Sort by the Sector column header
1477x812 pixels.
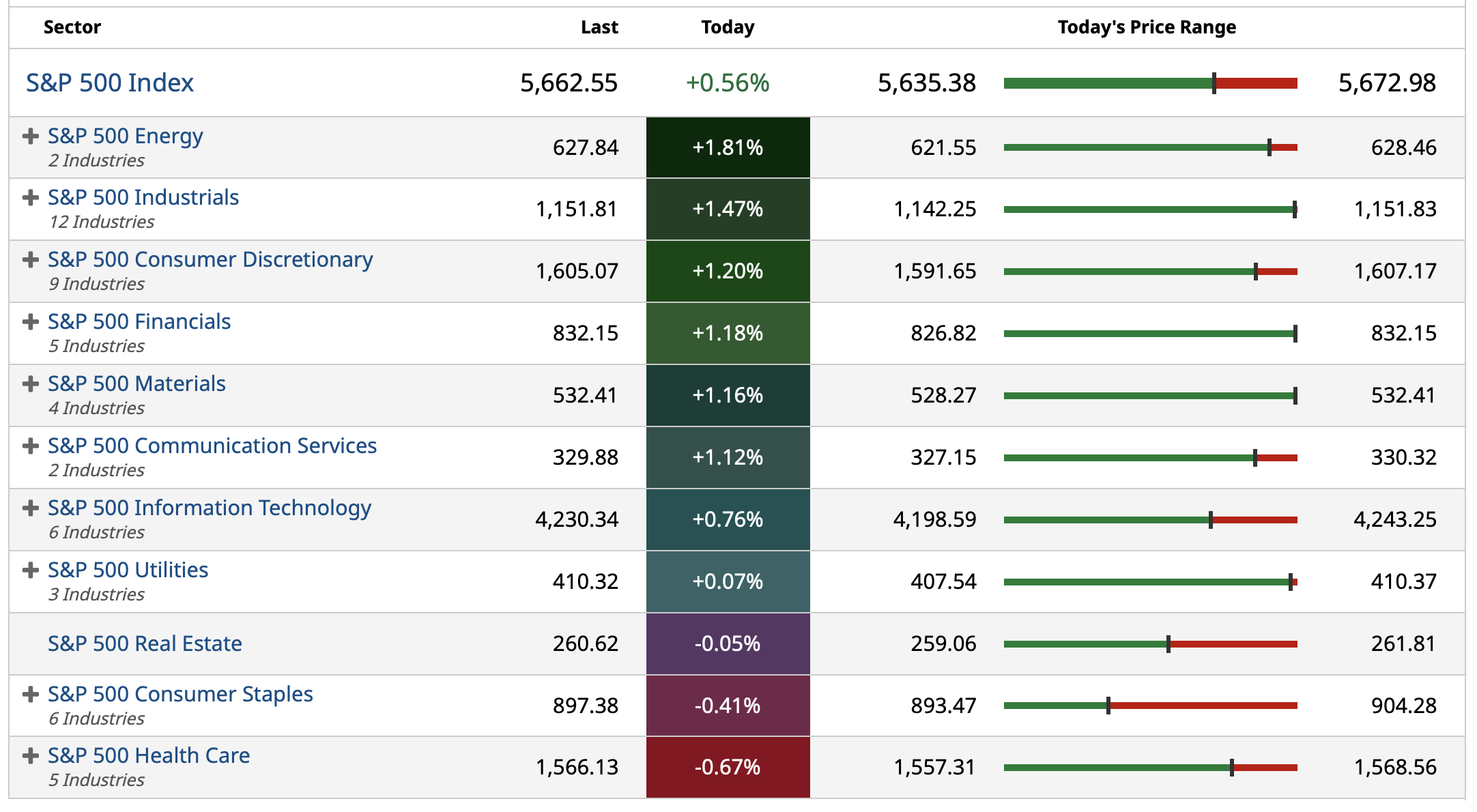click(72, 27)
